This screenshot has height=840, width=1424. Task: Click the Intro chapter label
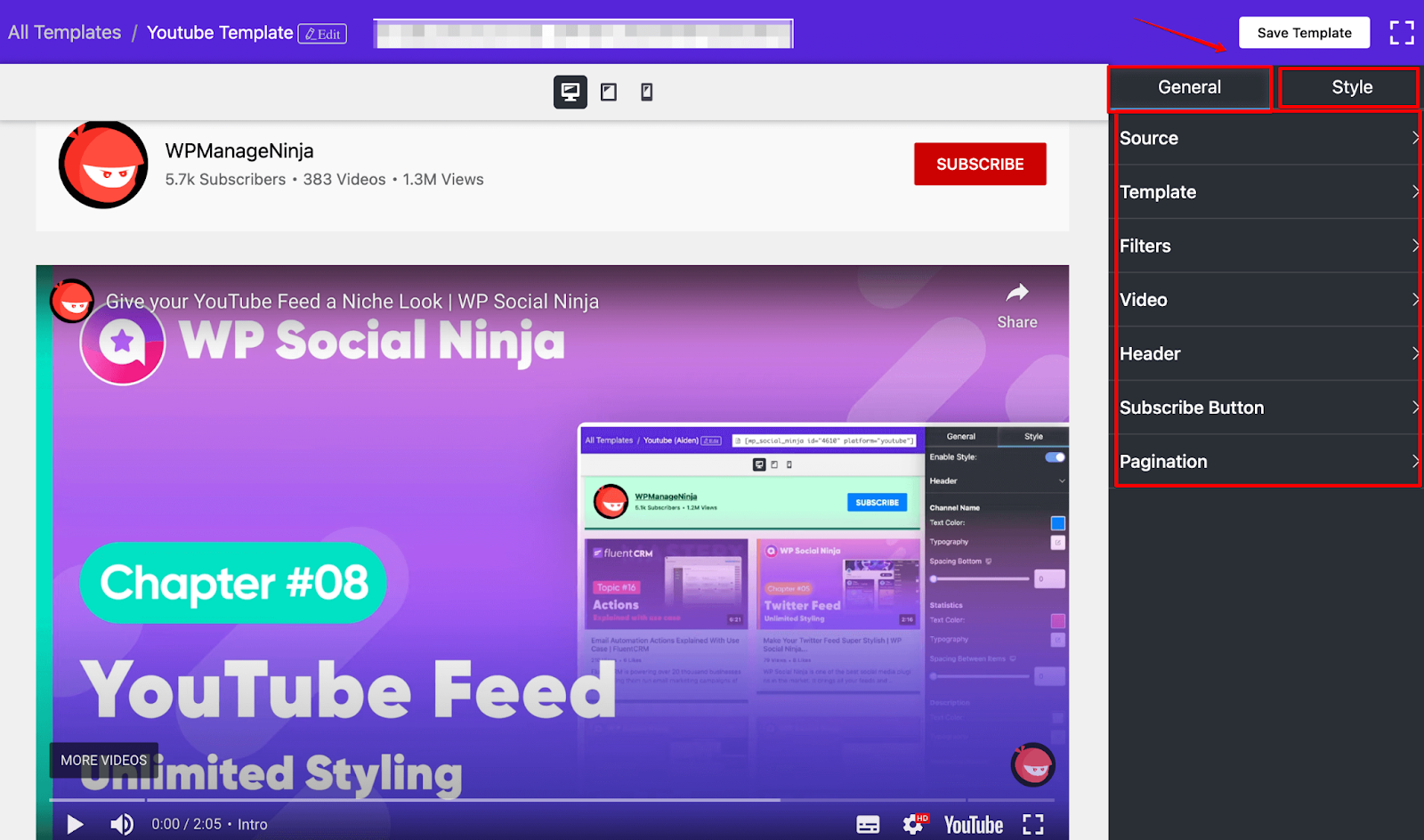click(x=253, y=825)
